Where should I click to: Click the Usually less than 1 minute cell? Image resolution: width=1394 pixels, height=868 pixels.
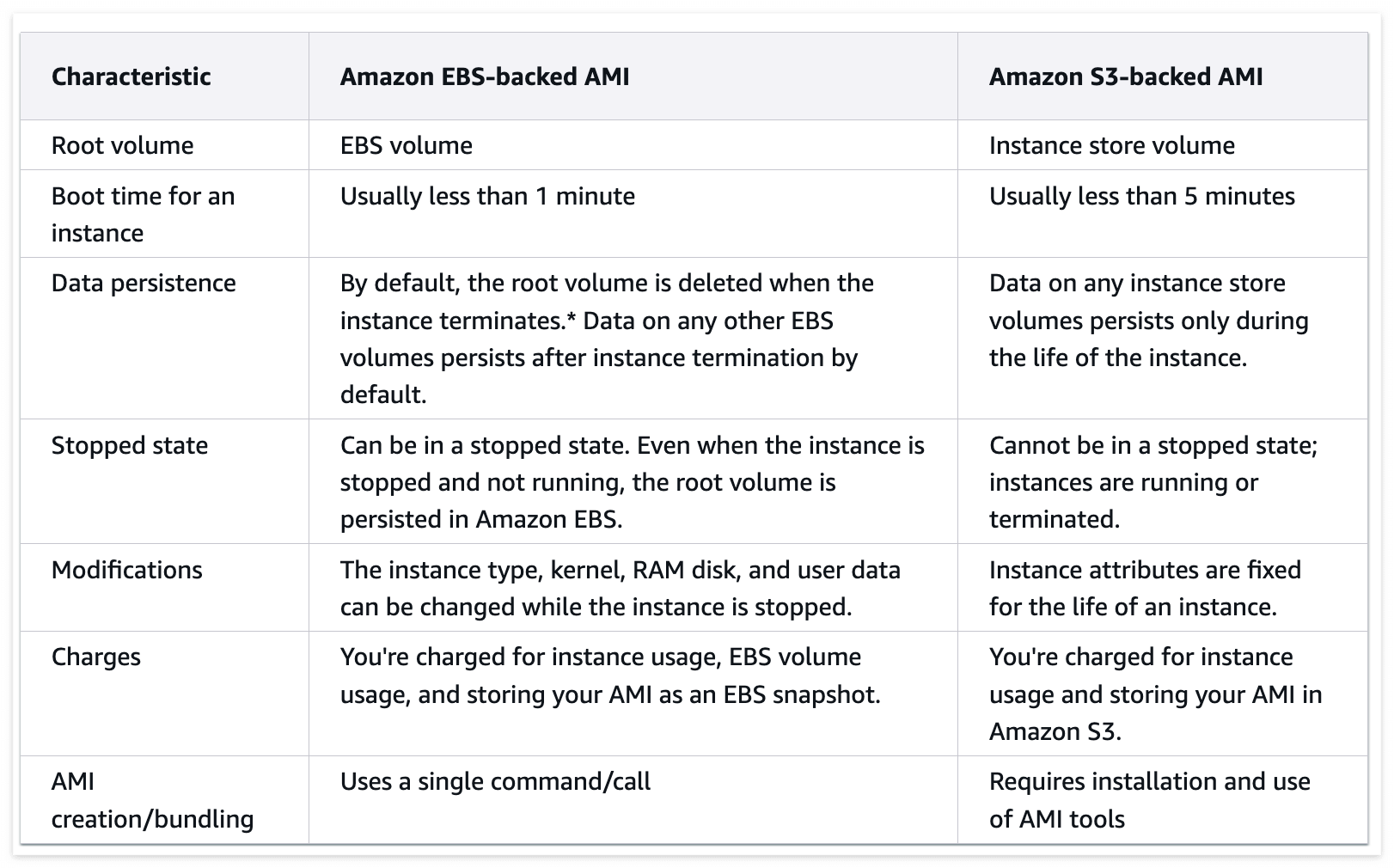click(487, 196)
